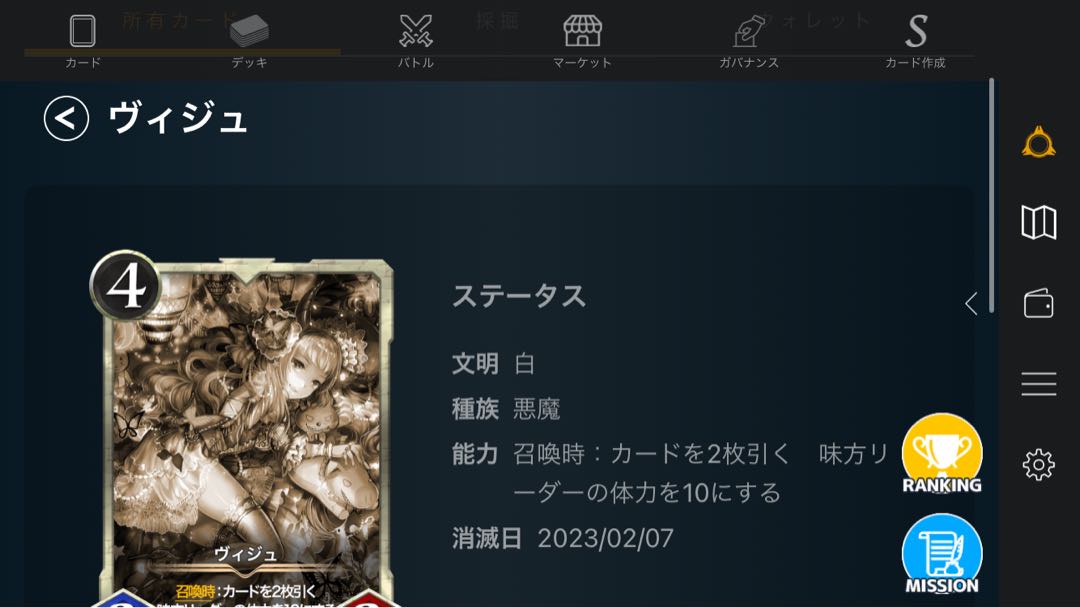This screenshot has width=1080, height=608.
Task: Open the map book sidebar icon
Action: coord(1039,222)
